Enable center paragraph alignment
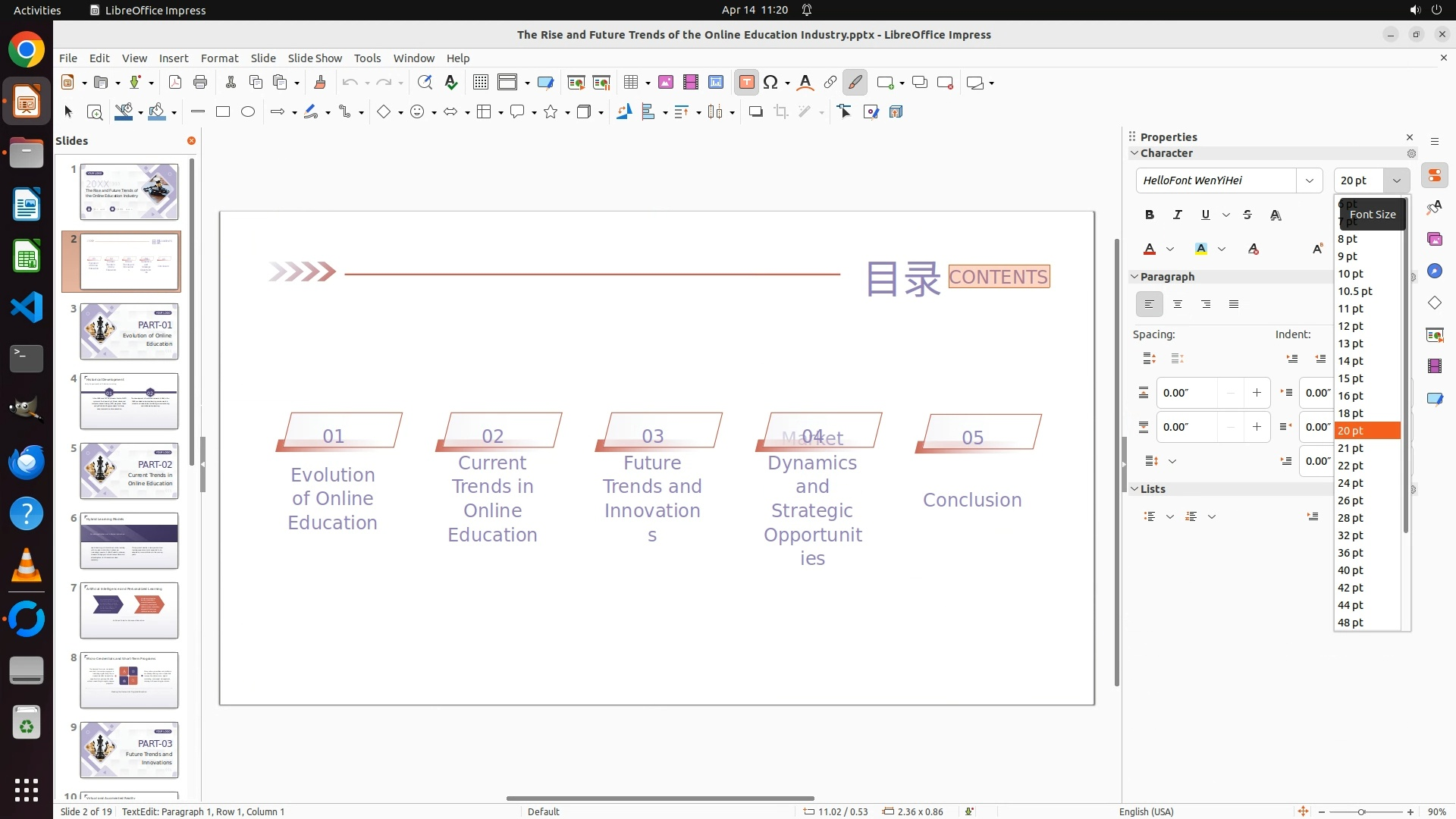This screenshot has width=1456, height=819. click(1178, 305)
